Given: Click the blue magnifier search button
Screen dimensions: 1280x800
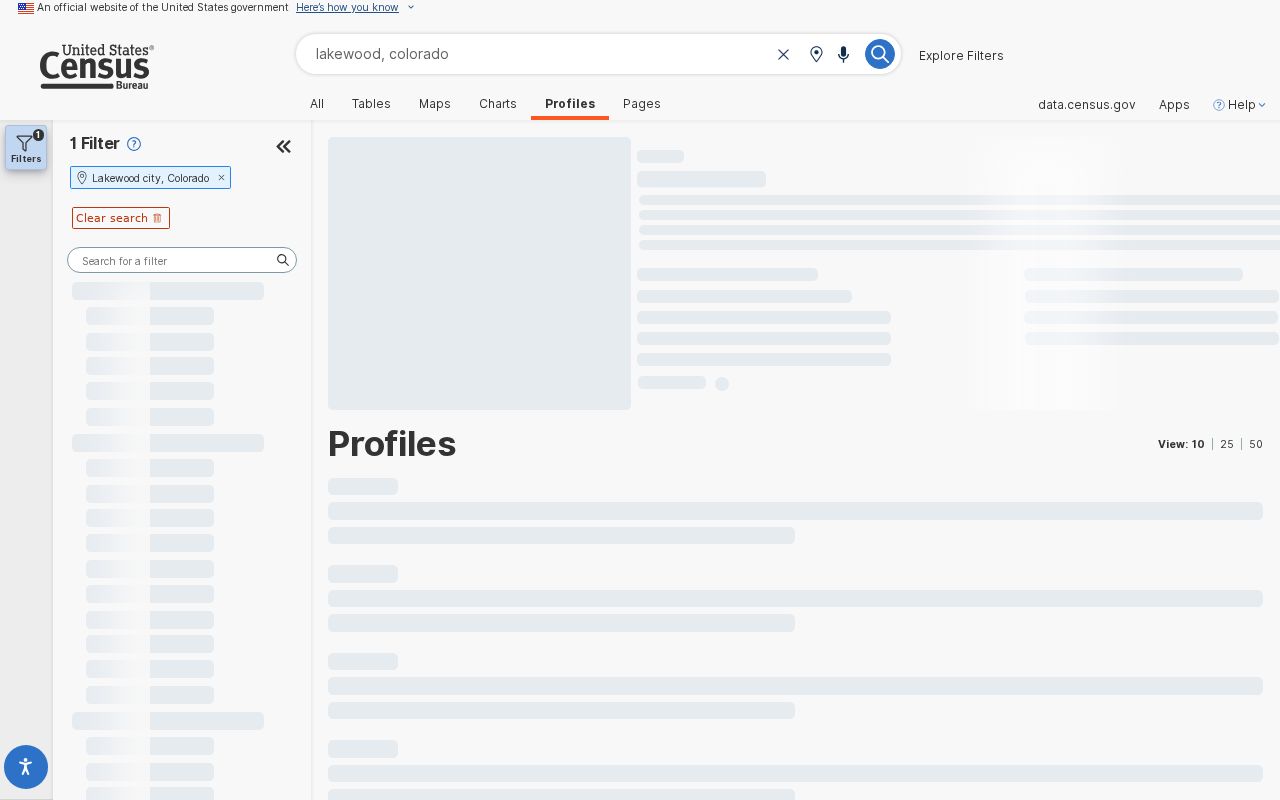Looking at the screenshot, I should click(879, 54).
